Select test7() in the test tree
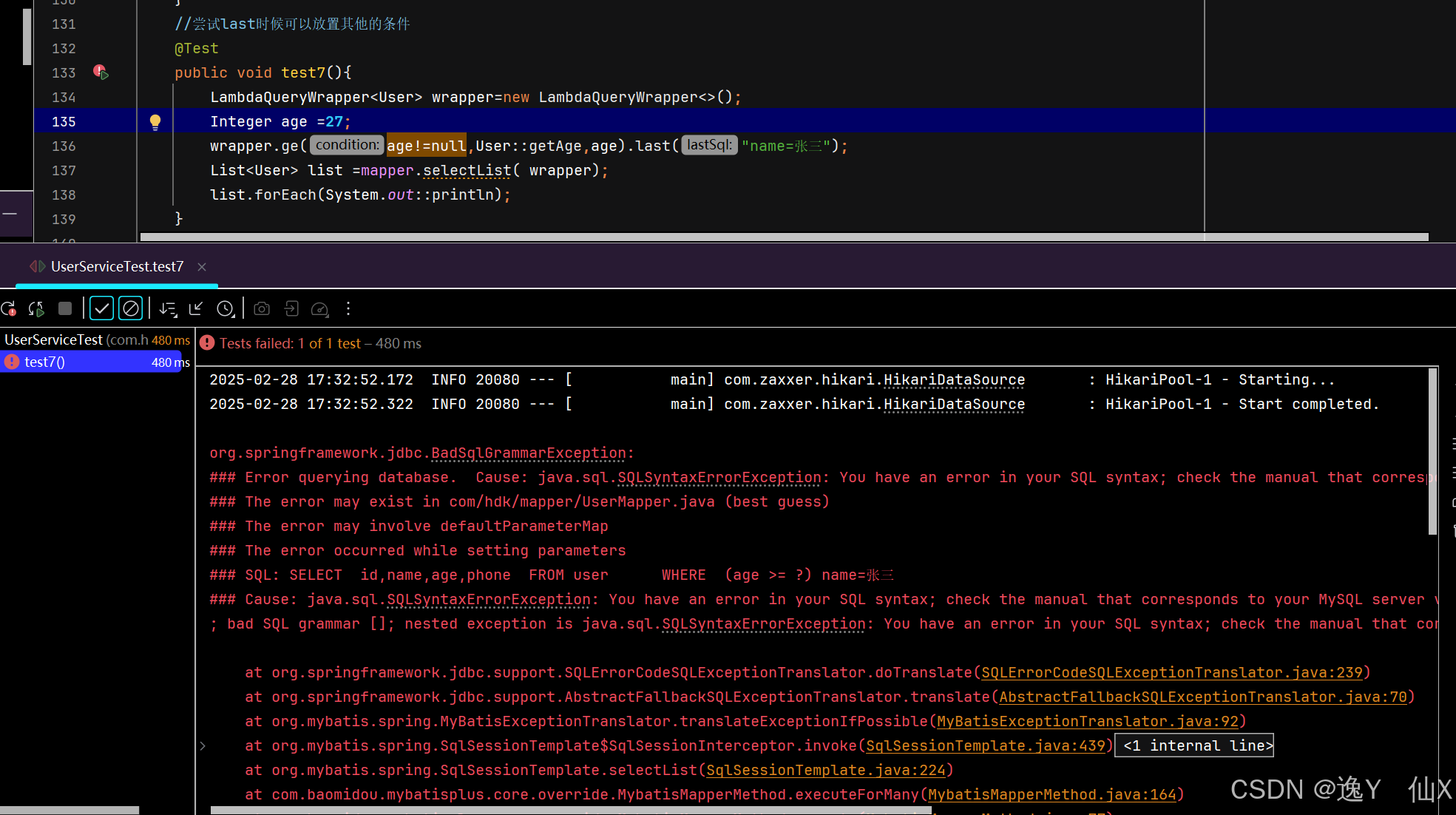 coord(45,362)
